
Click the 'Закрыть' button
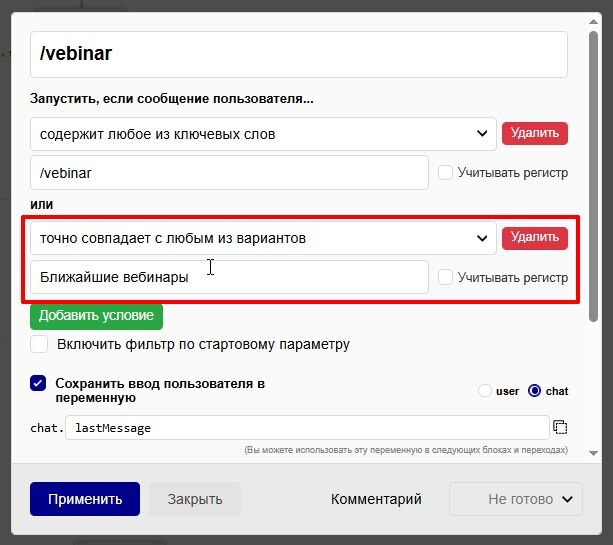tap(195, 499)
